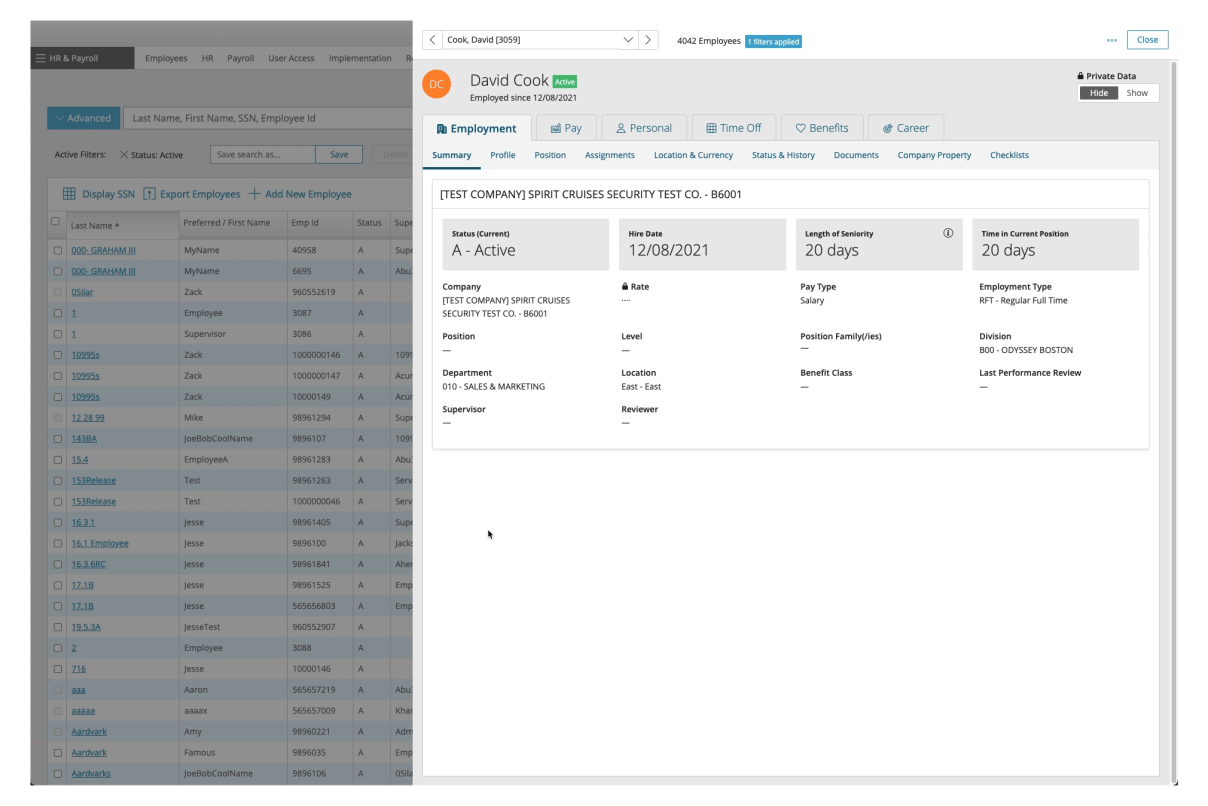
Task: Set Private Data toggle to Show
Action: click(x=1138, y=93)
